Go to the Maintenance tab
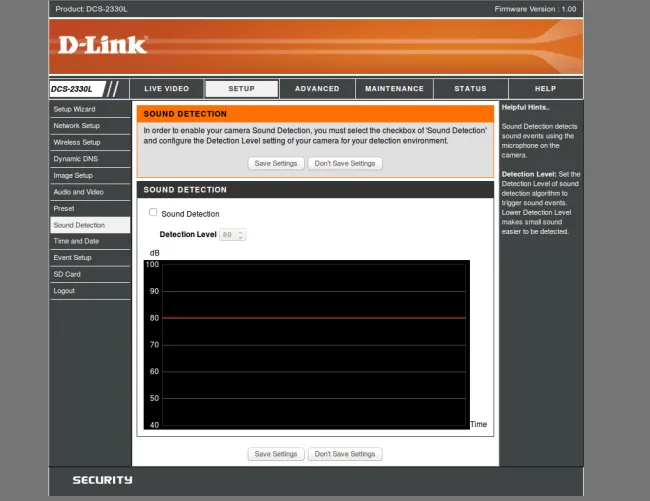The width and height of the screenshot is (650, 501). click(394, 89)
